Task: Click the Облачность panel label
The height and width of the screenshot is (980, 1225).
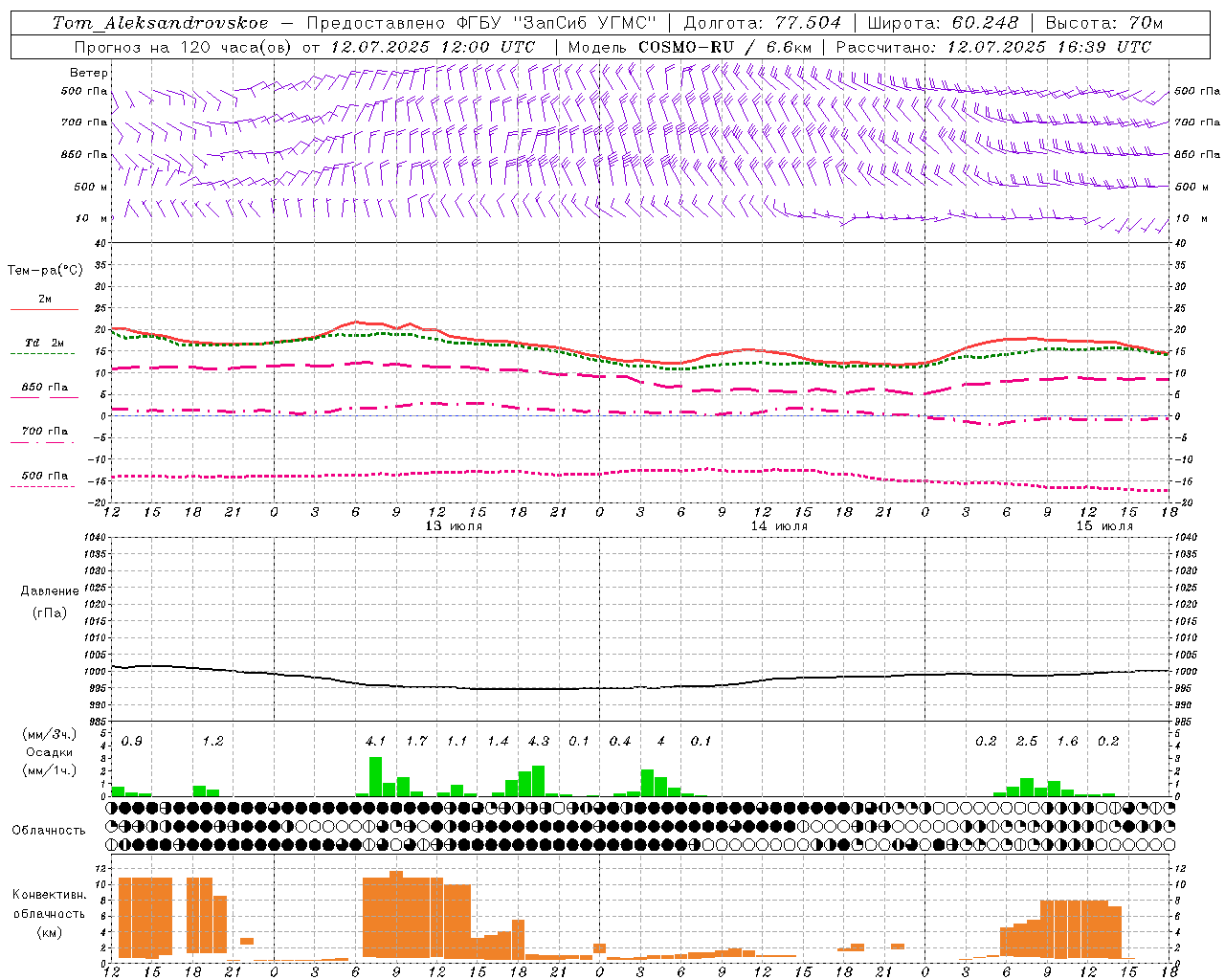Action: coord(49,831)
